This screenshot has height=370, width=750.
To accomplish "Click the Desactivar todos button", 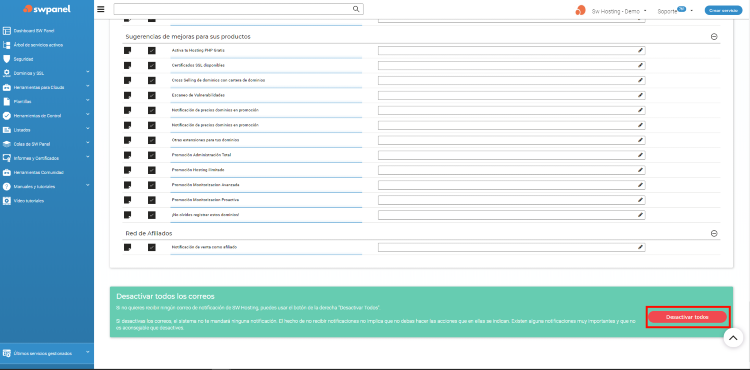I will (687, 317).
